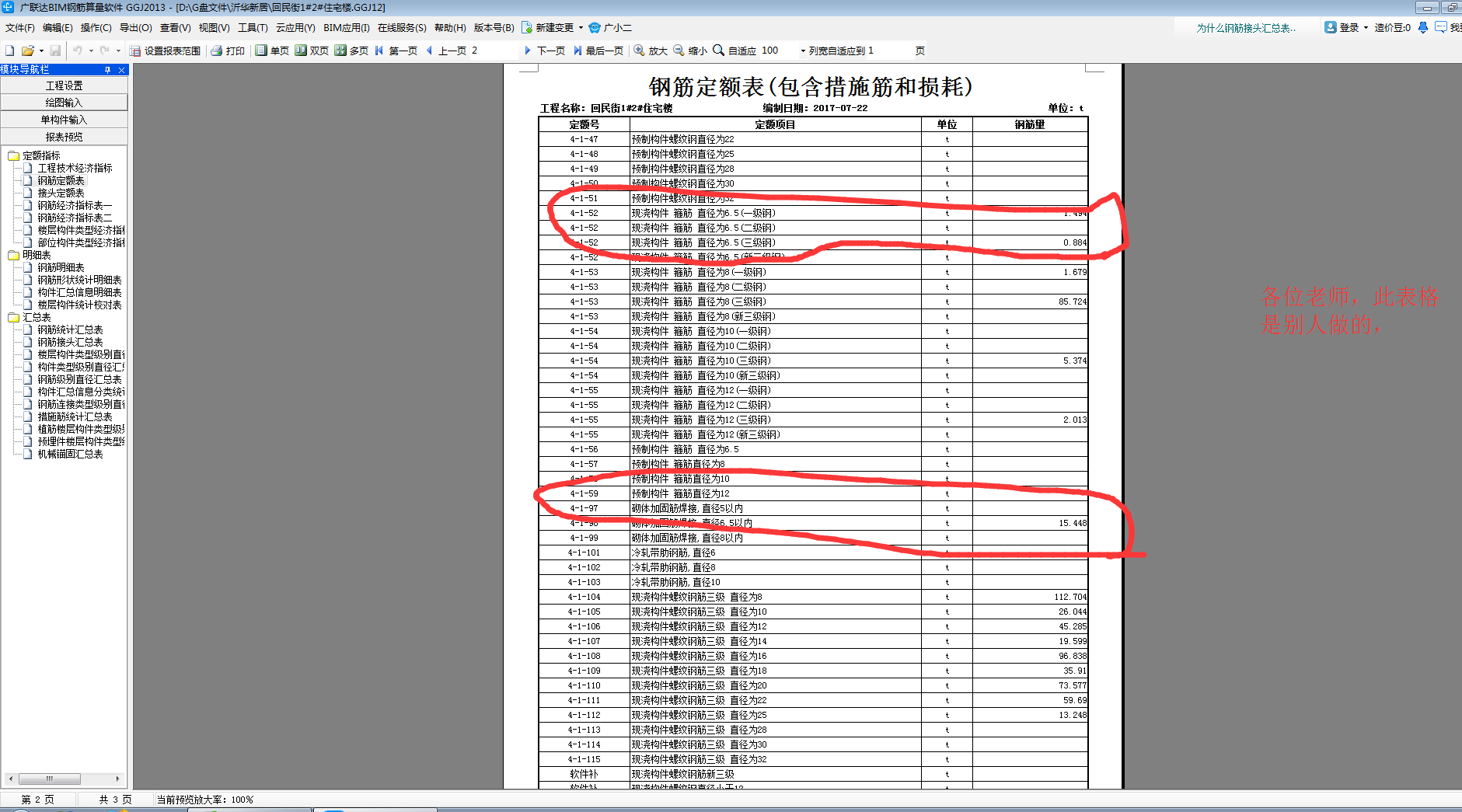Click the Redo arrow icon
This screenshot has height=812, width=1462.
coord(104,51)
